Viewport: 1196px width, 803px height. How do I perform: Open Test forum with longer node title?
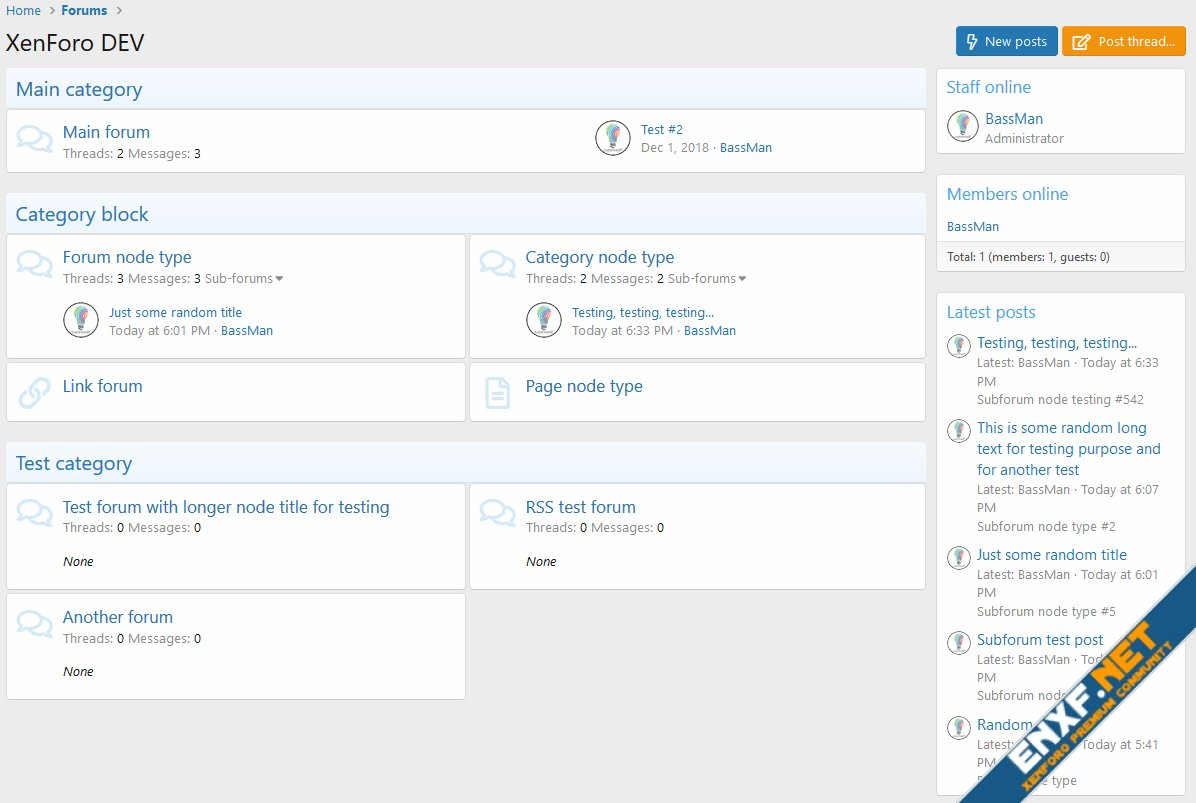[x=226, y=507]
